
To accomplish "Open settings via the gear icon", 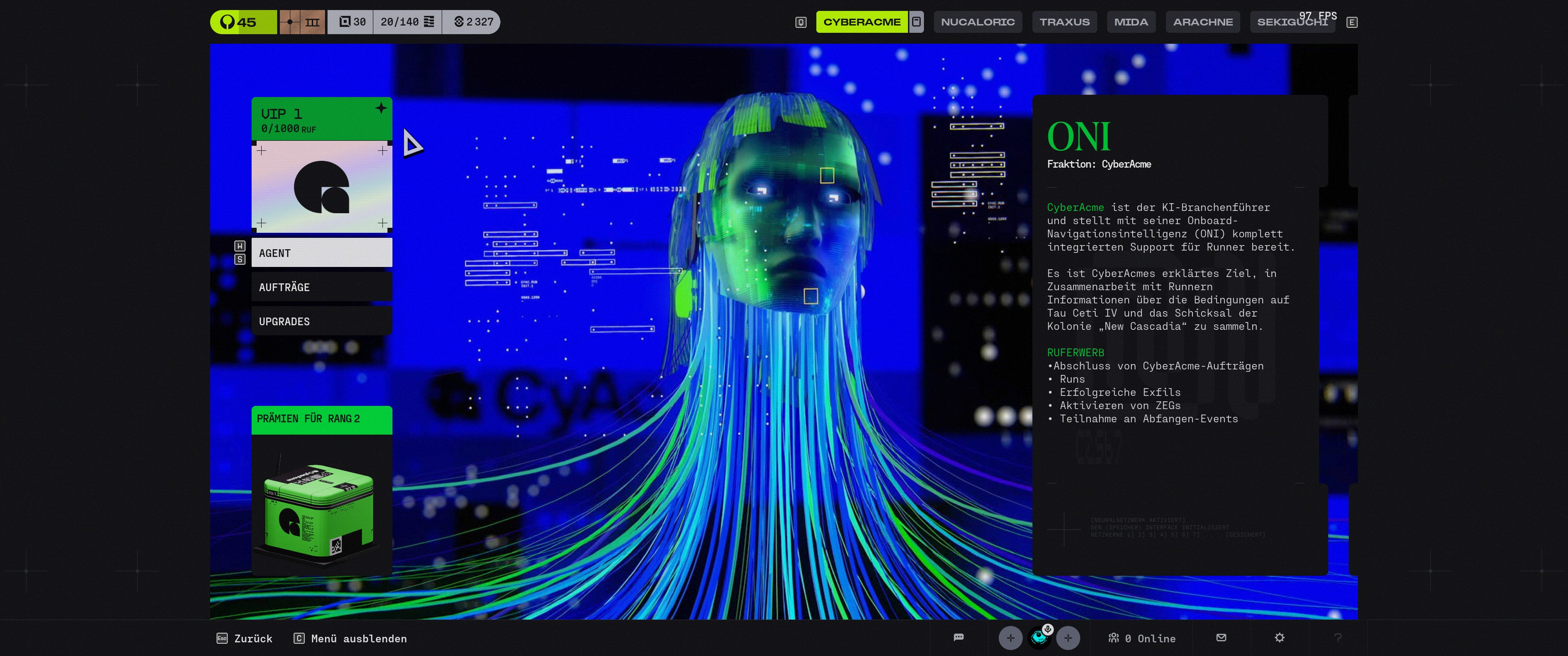I will [1279, 638].
